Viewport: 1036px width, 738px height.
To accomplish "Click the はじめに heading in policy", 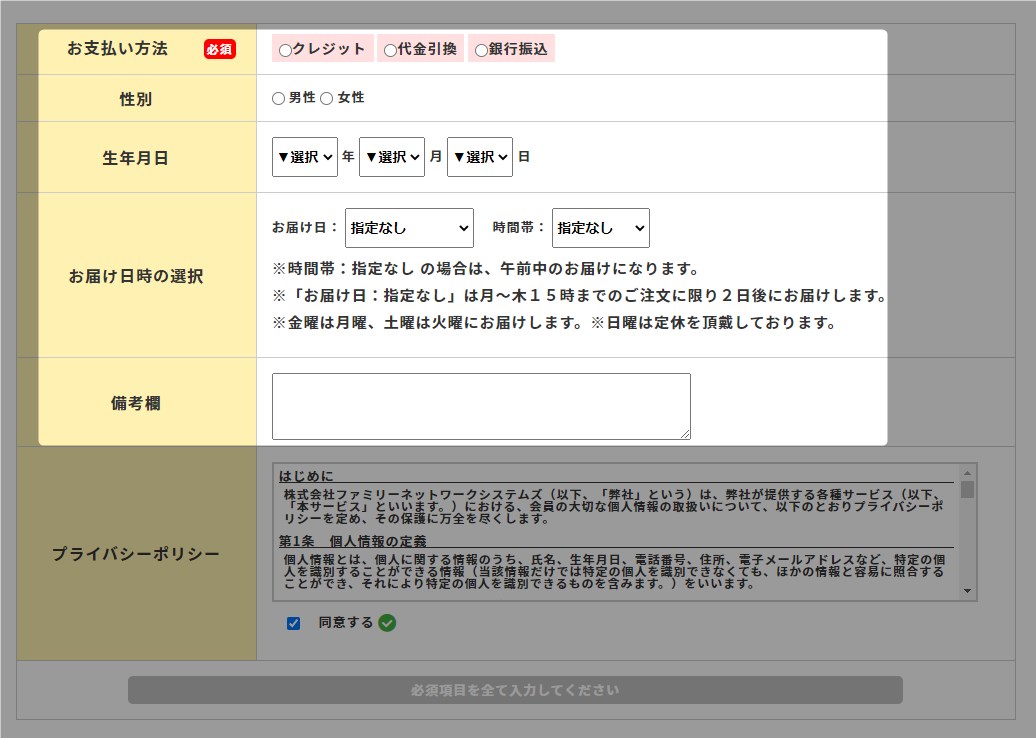I will (x=306, y=476).
